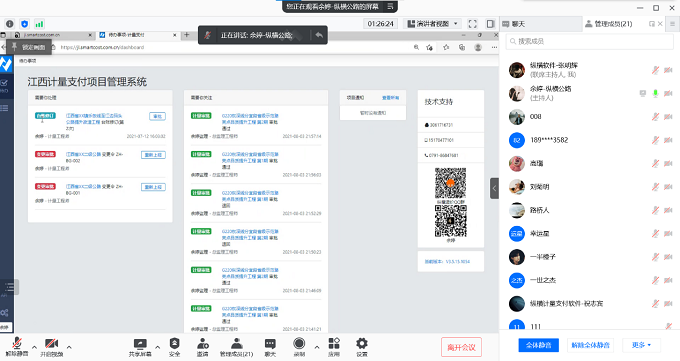Open menu icon on viewing-screen banner
This screenshot has width=680, height=361.
(390, 6)
